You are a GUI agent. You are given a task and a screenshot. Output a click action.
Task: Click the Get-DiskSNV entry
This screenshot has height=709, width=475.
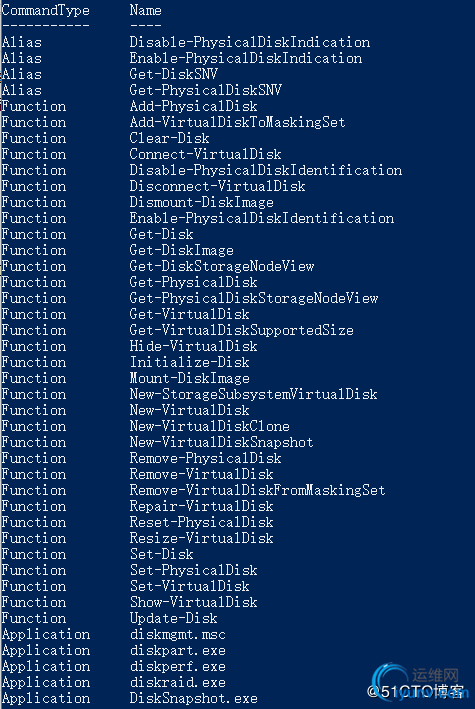click(x=174, y=74)
